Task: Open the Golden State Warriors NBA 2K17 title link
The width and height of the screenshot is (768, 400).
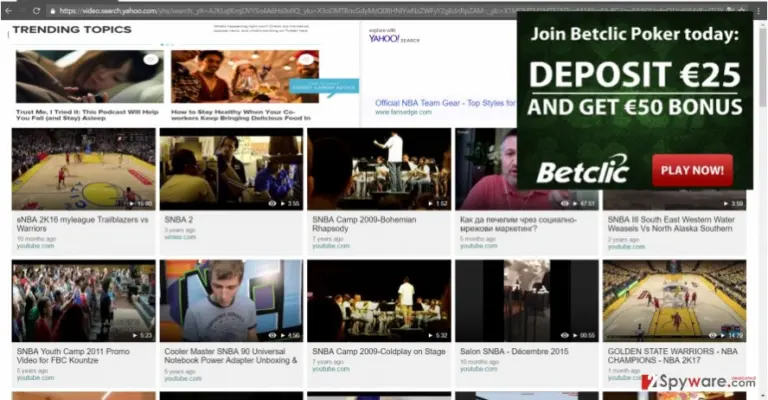Action: point(672,355)
